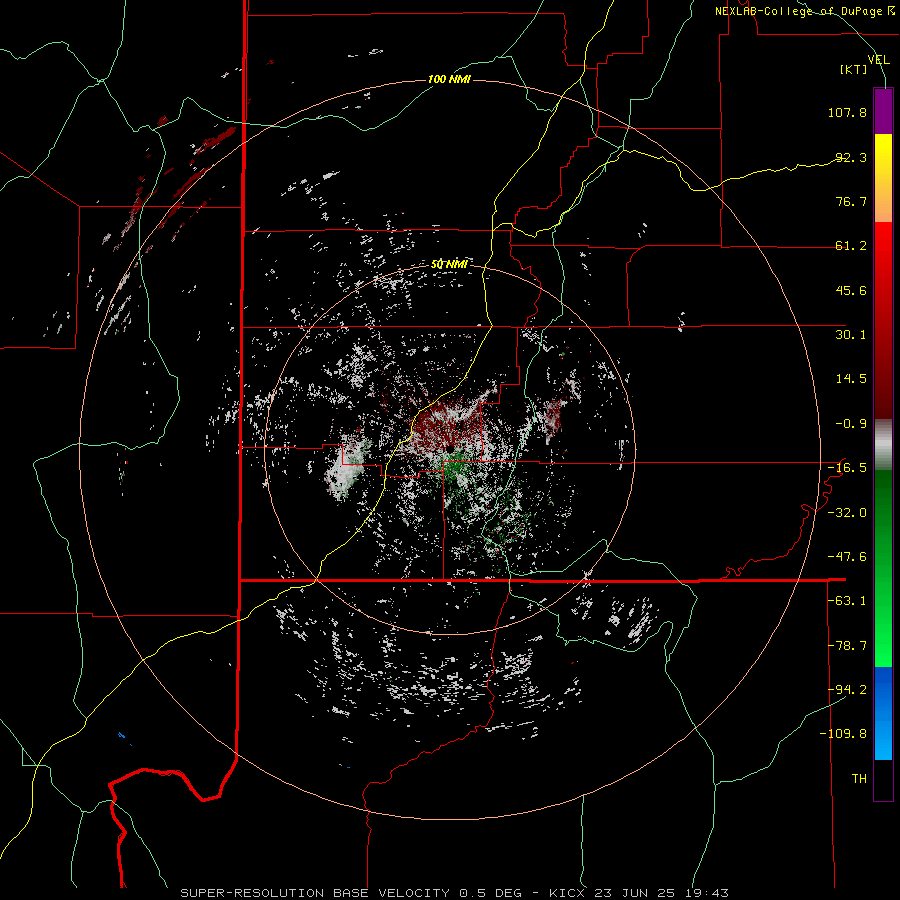This screenshot has height=900, width=900.
Task: Click the 23 JUN 25 date stamp
Action: [635, 893]
